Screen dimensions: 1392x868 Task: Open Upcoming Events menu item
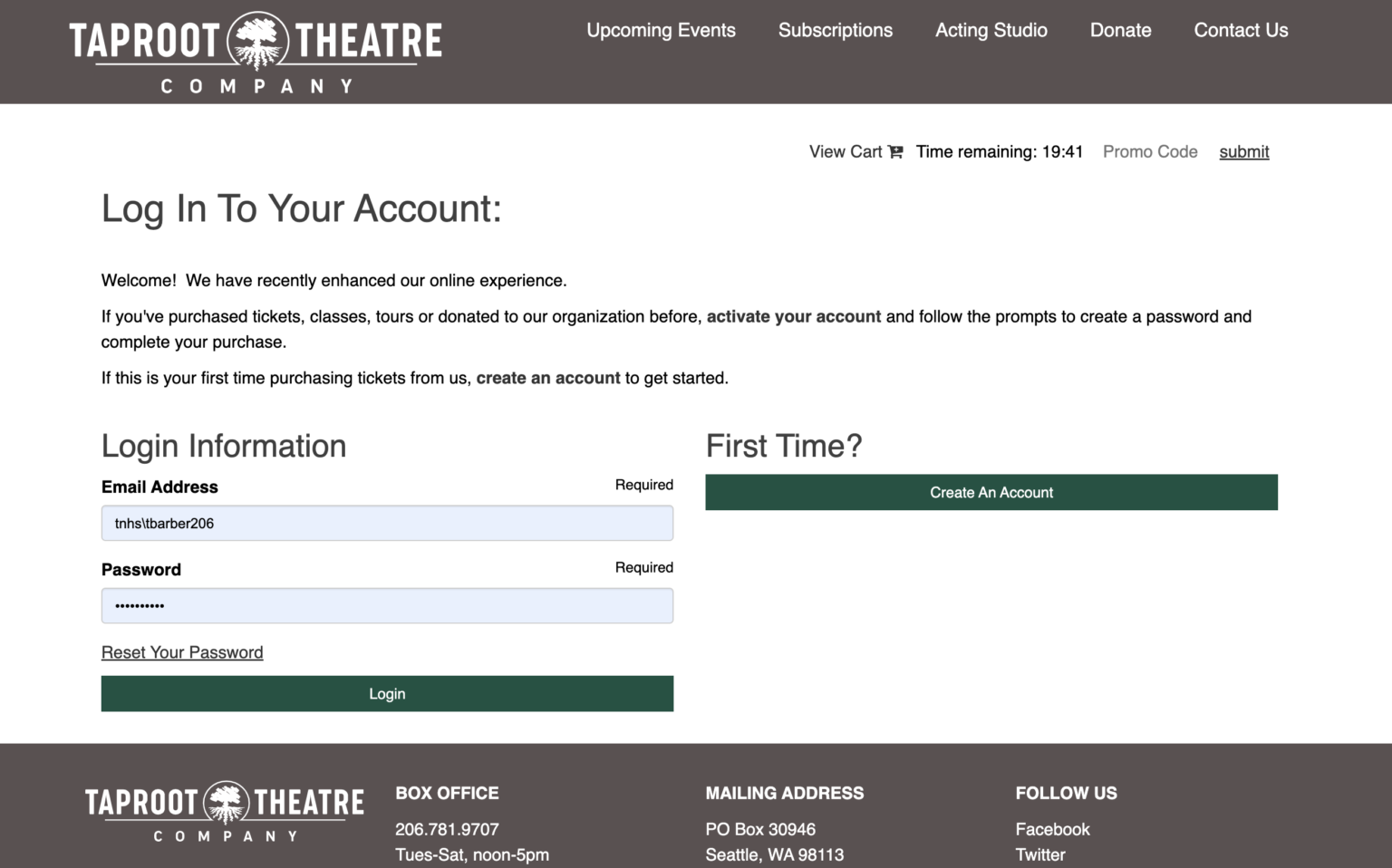coord(661,30)
